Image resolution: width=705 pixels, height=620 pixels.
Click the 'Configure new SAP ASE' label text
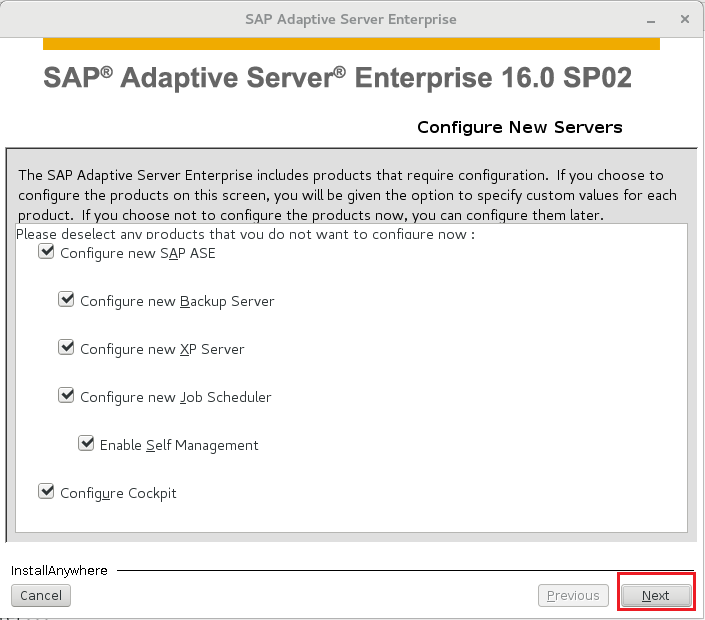point(138,254)
